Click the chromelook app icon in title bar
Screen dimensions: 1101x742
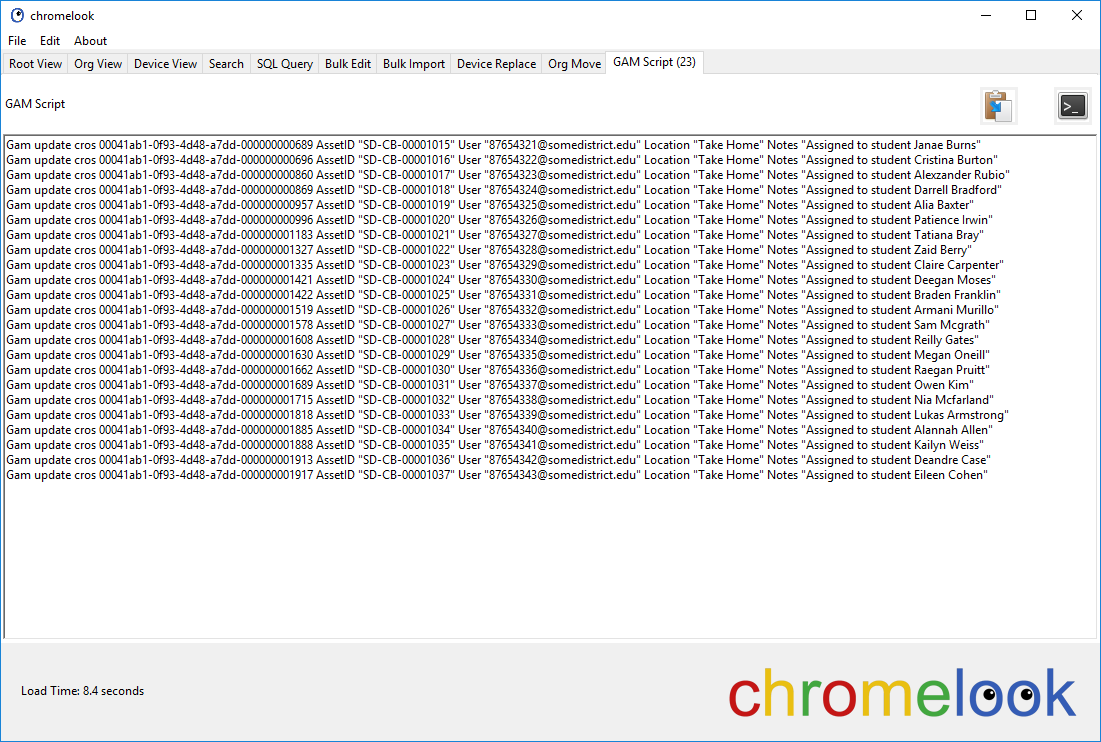click(x=17, y=15)
